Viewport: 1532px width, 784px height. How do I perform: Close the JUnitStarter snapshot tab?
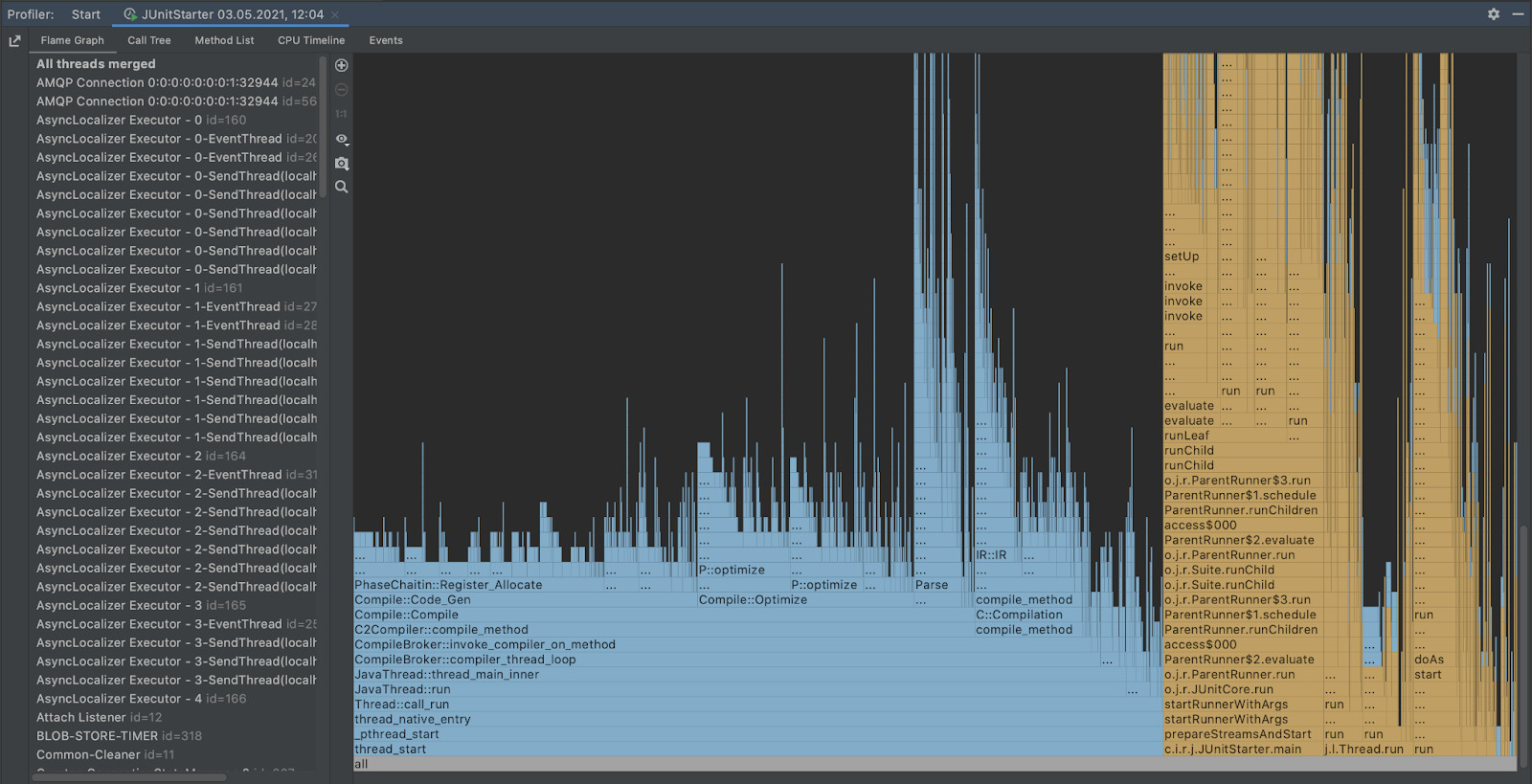click(x=335, y=15)
